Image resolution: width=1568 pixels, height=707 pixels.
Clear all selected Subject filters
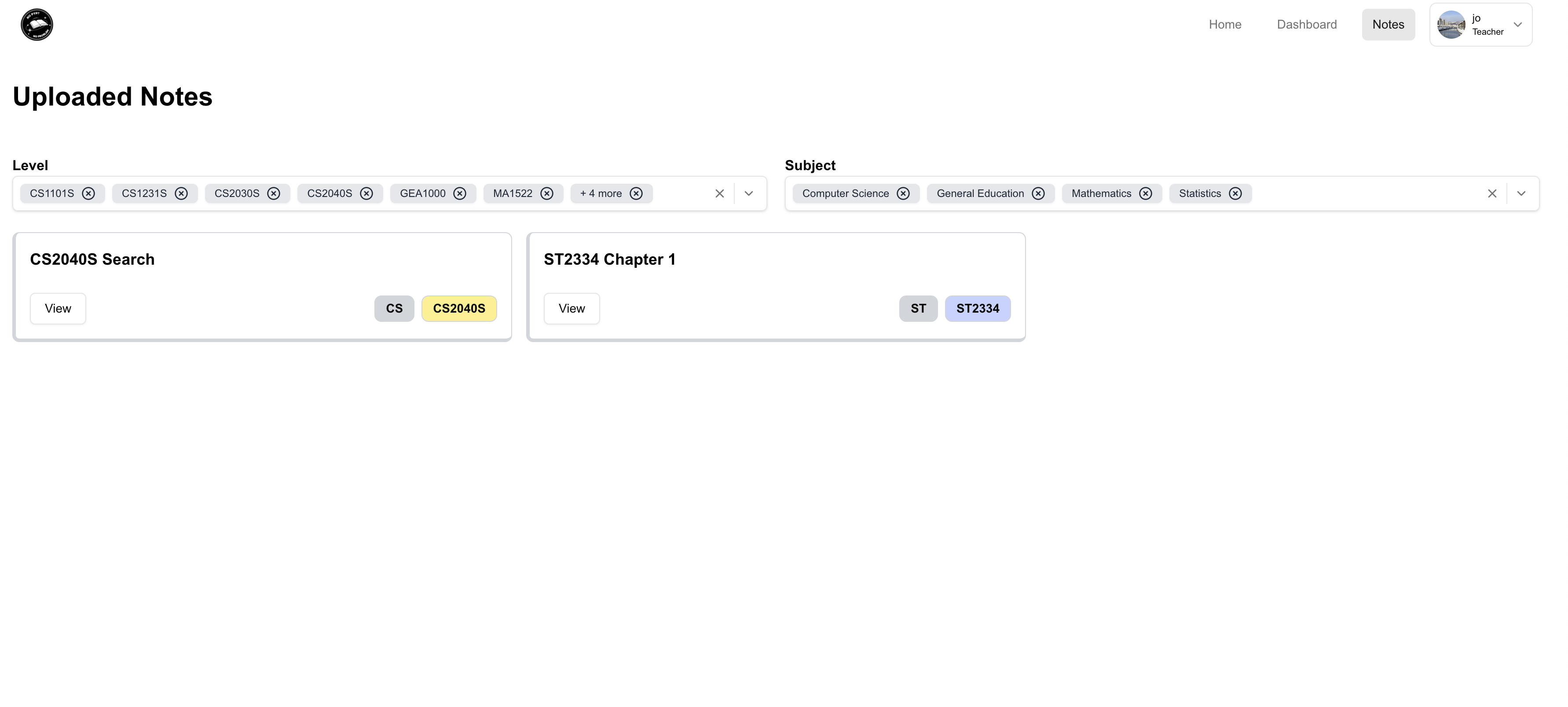(1492, 193)
